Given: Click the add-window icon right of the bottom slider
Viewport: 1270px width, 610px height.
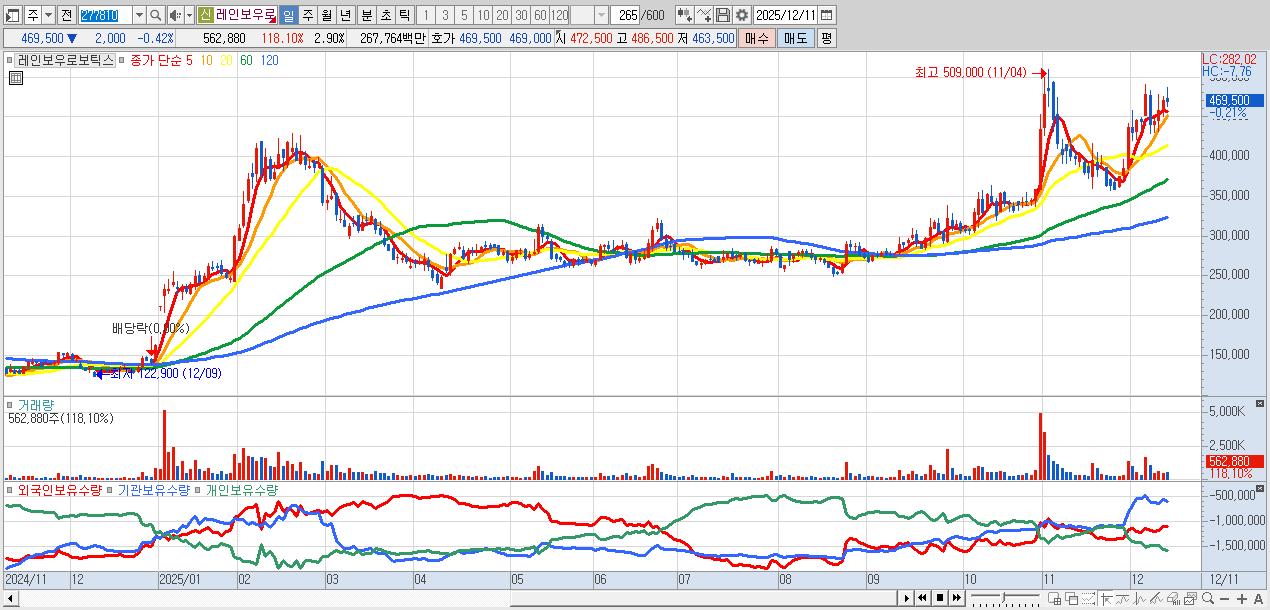Looking at the screenshot, I should pyautogui.click(x=1055, y=598).
